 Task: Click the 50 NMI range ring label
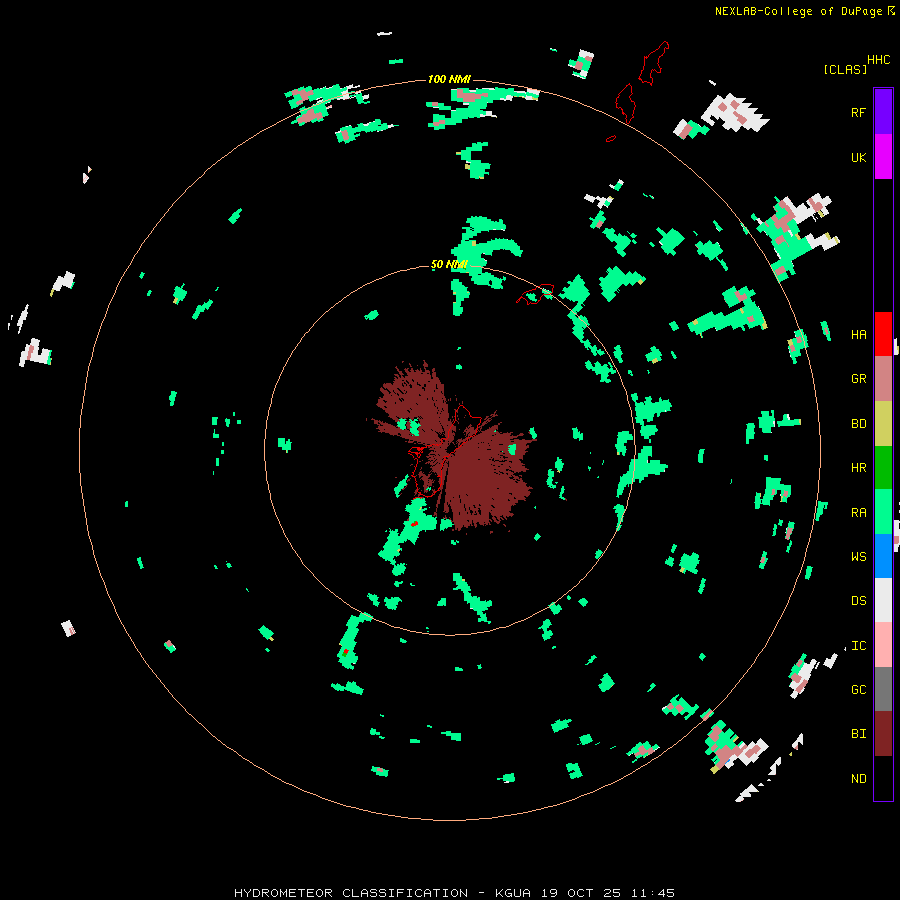(x=449, y=265)
